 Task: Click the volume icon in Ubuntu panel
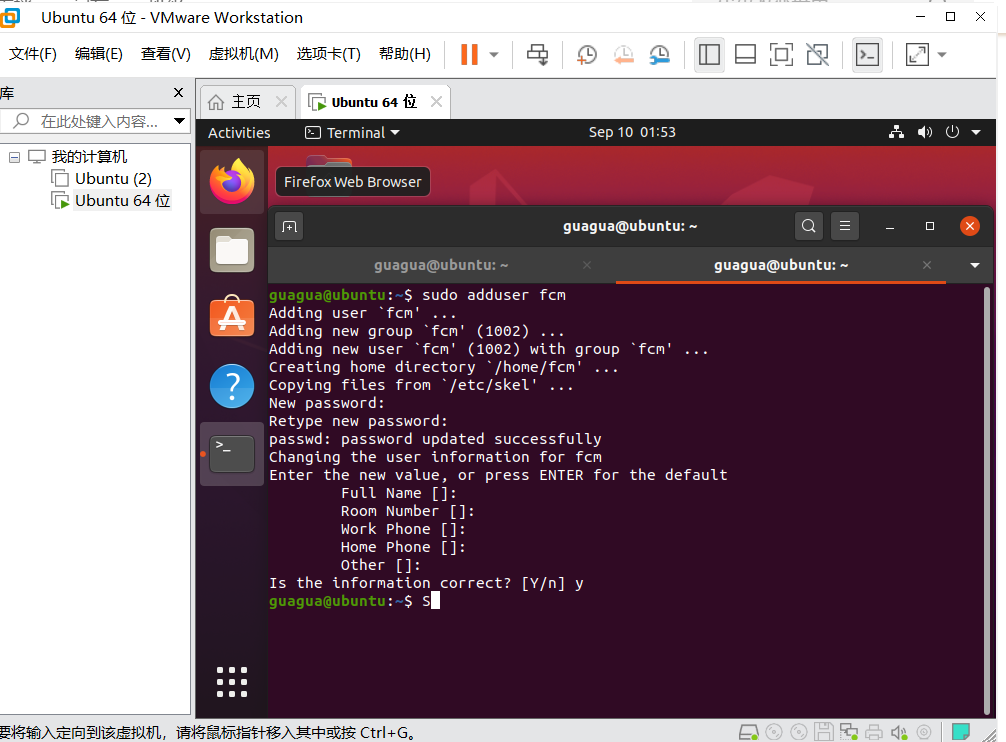point(925,132)
